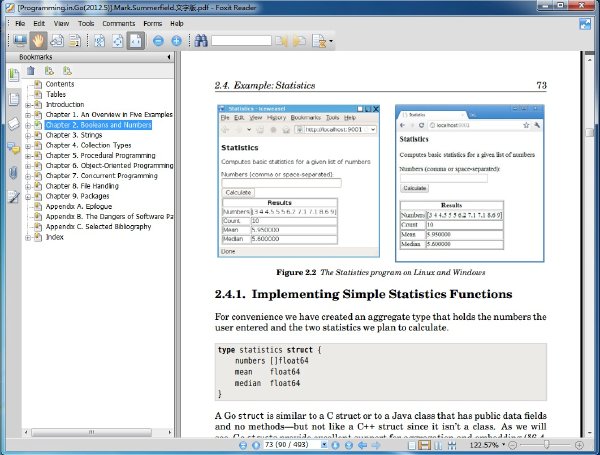Open the Attachments paperclip panel

[x=14, y=173]
